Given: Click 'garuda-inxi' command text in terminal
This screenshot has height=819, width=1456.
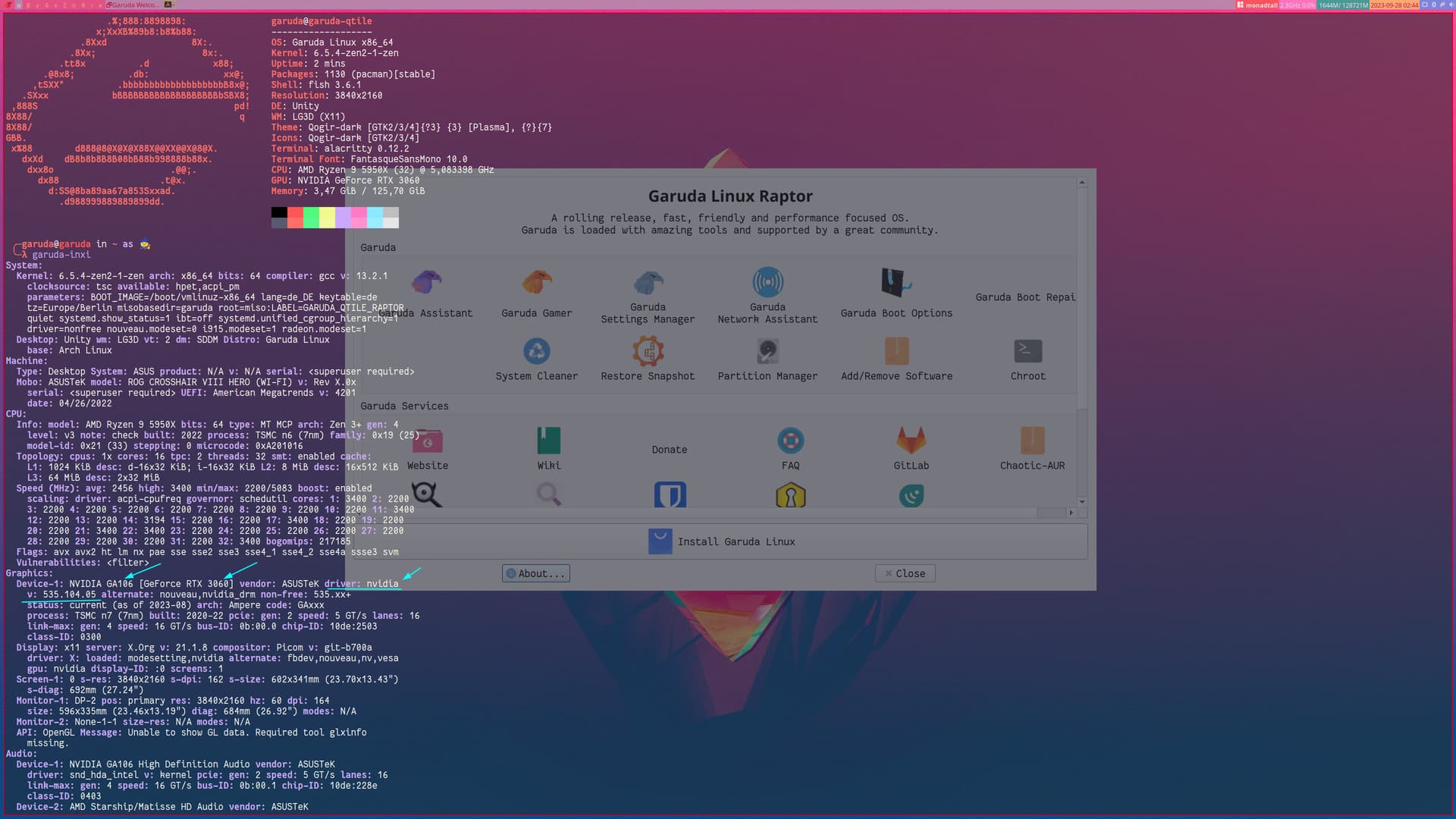Looking at the screenshot, I should click(x=61, y=255).
